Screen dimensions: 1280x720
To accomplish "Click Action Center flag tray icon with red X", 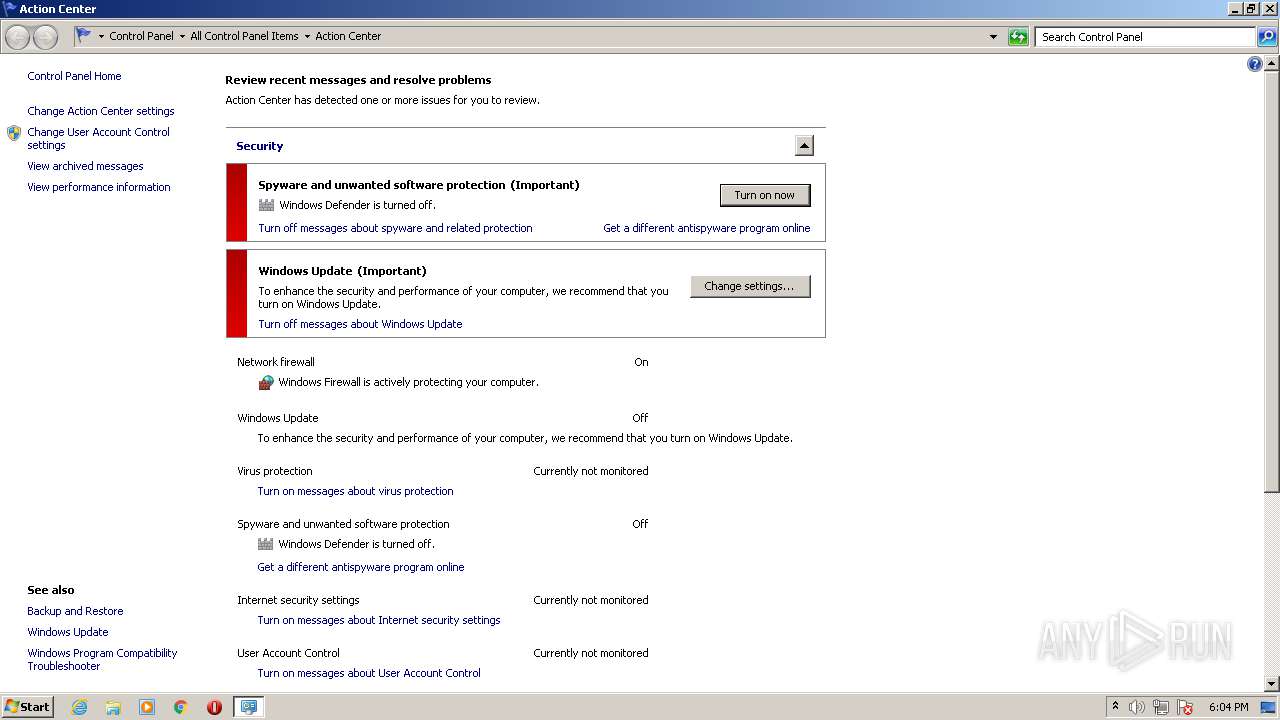I will (1185, 707).
